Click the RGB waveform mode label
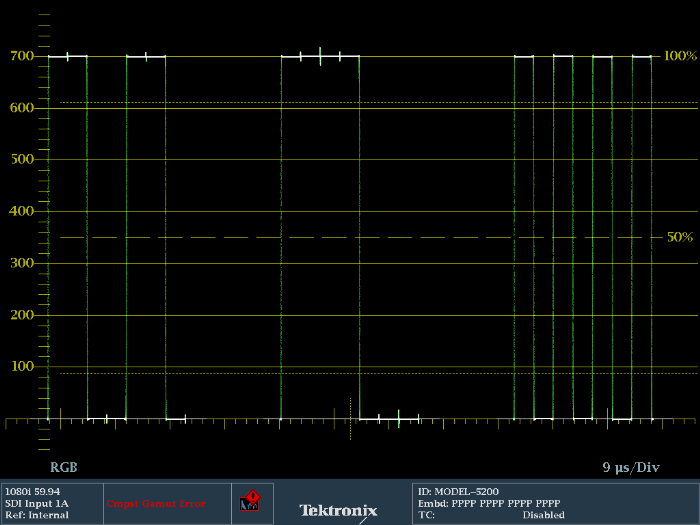Screen dimensions: 700x525 coord(63,467)
